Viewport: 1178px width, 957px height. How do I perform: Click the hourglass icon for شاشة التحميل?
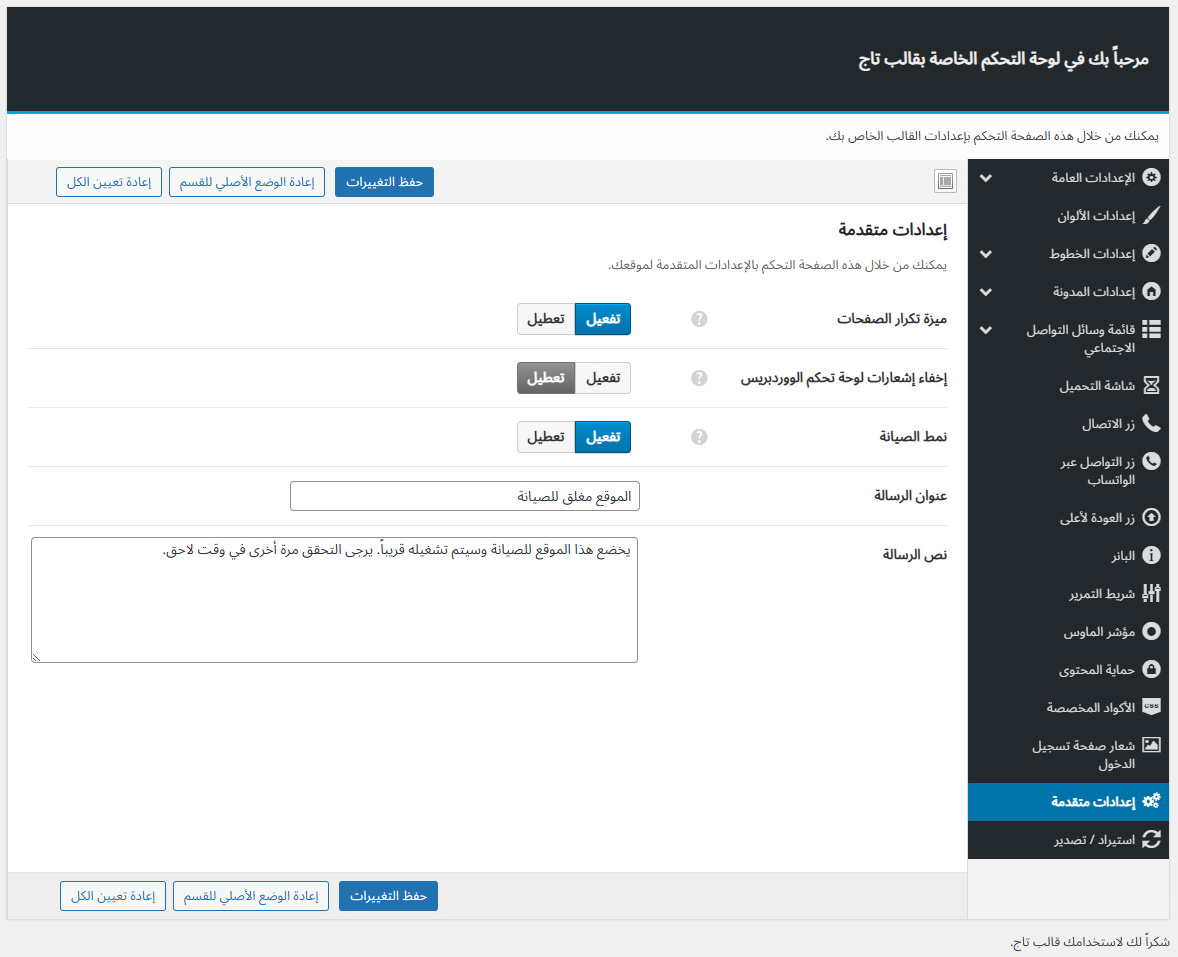[1151, 385]
